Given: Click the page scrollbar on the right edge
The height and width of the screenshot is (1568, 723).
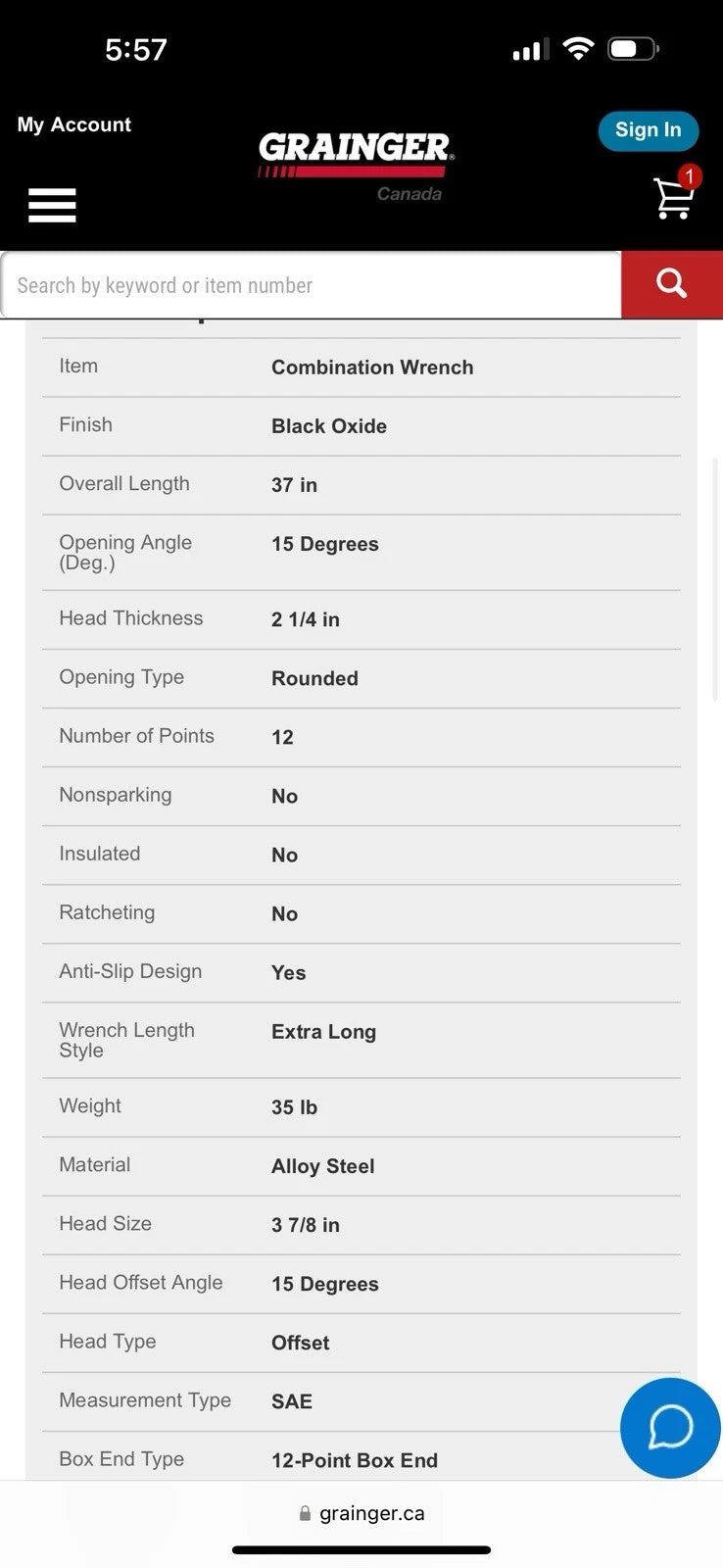Looking at the screenshot, I should pos(714,578).
